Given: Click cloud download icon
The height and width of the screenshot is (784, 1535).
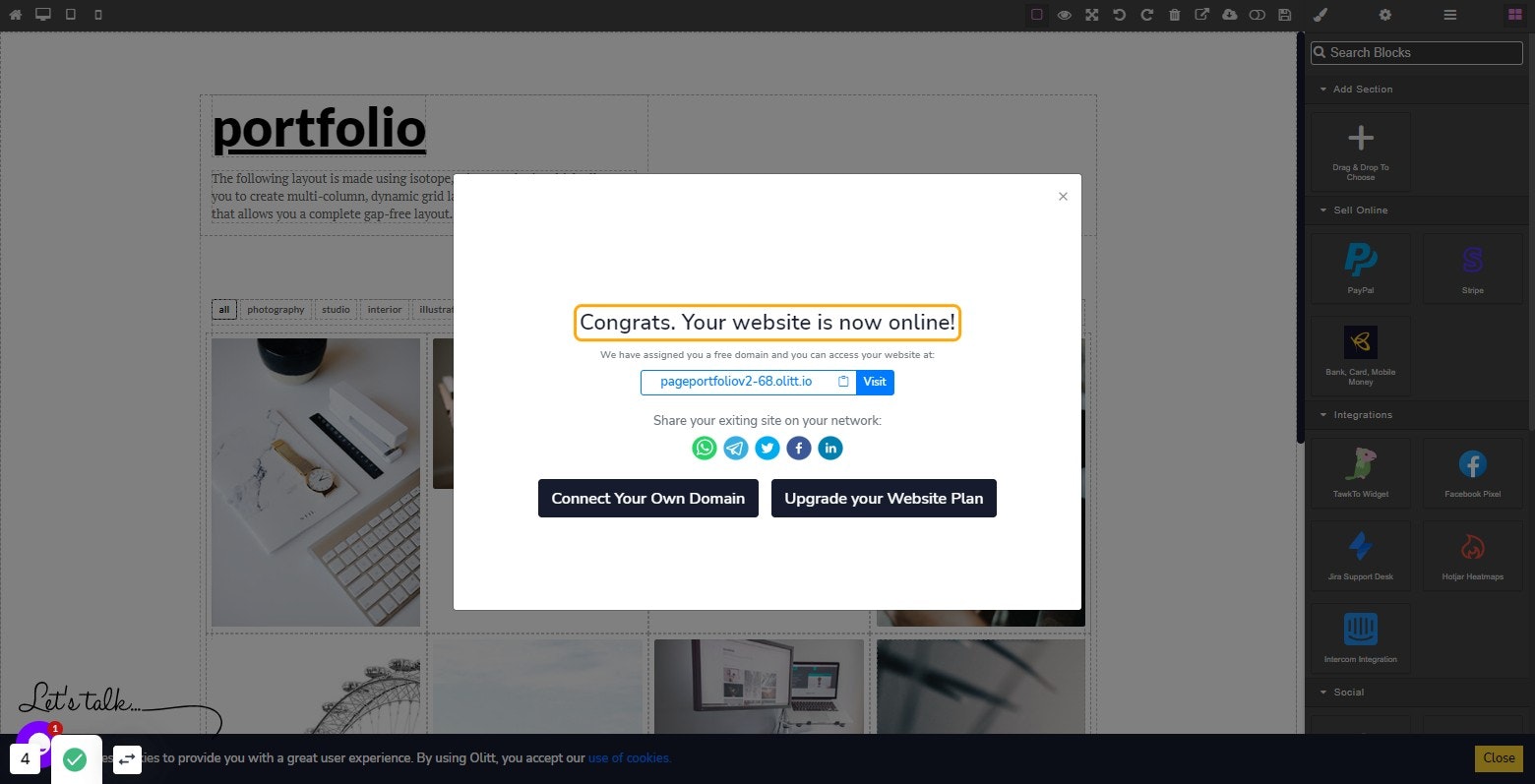Looking at the screenshot, I should [1230, 15].
